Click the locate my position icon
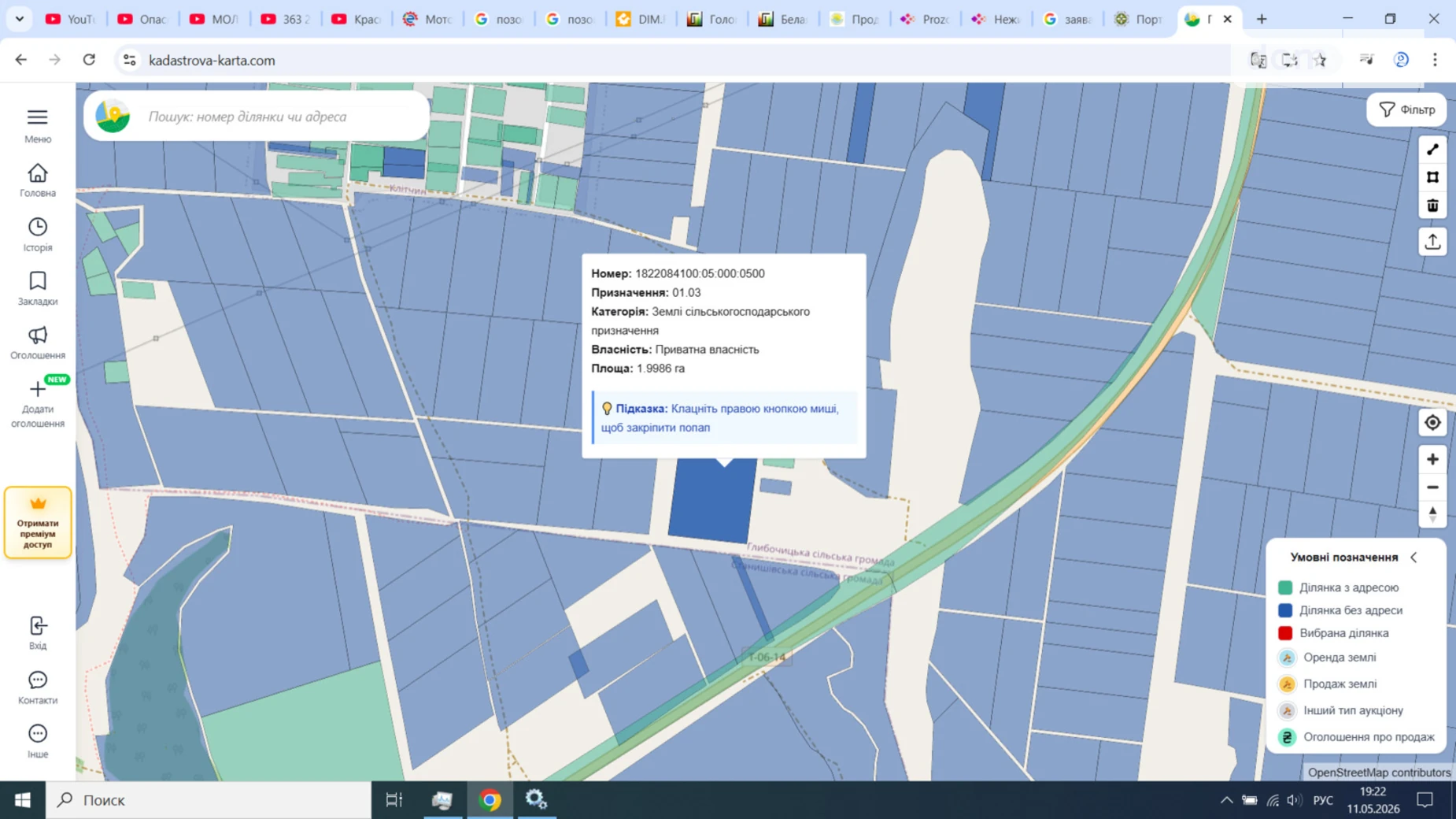The width and height of the screenshot is (1456, 819). point(1432,423)
